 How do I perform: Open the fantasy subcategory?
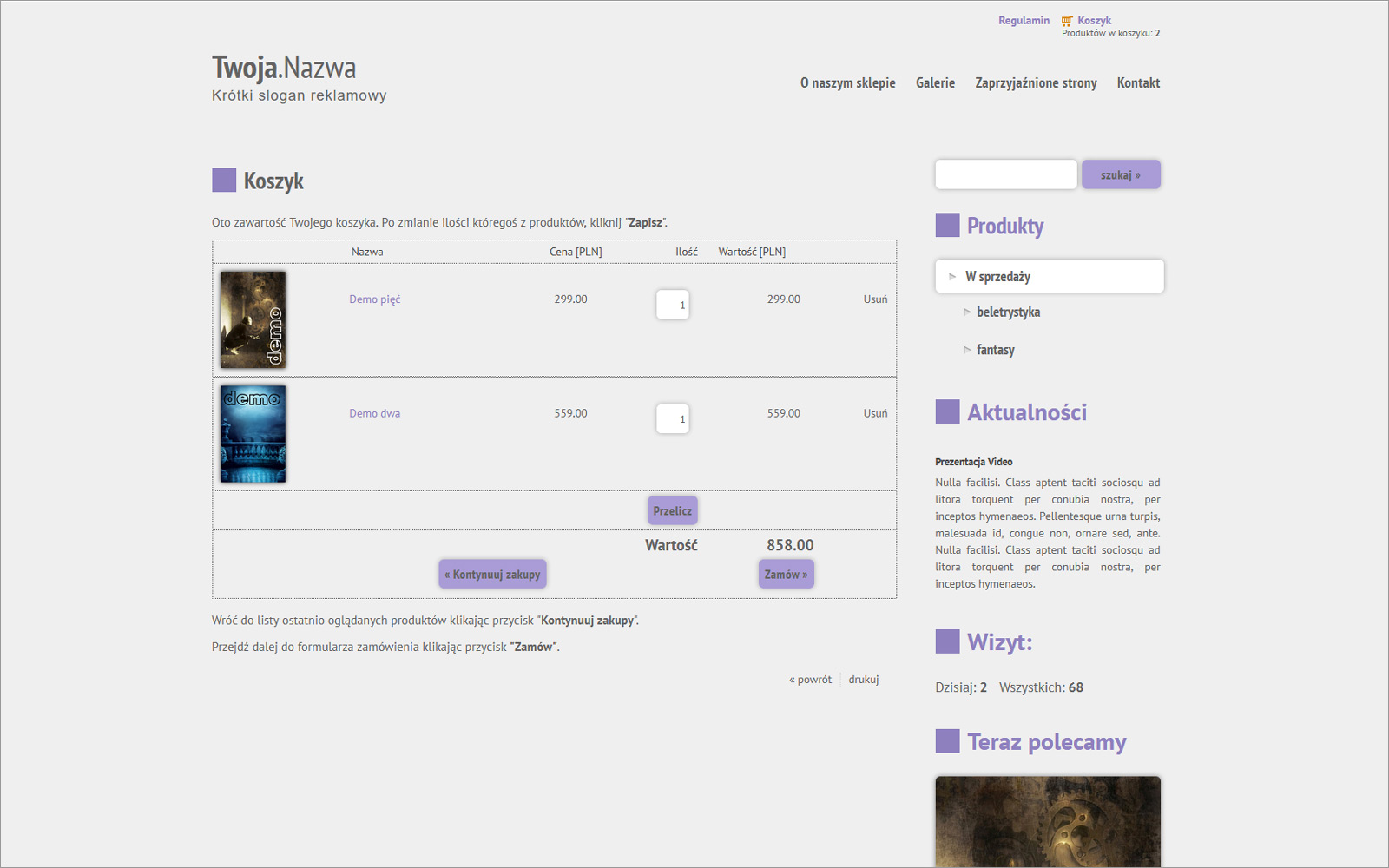(x=995, y=350)
